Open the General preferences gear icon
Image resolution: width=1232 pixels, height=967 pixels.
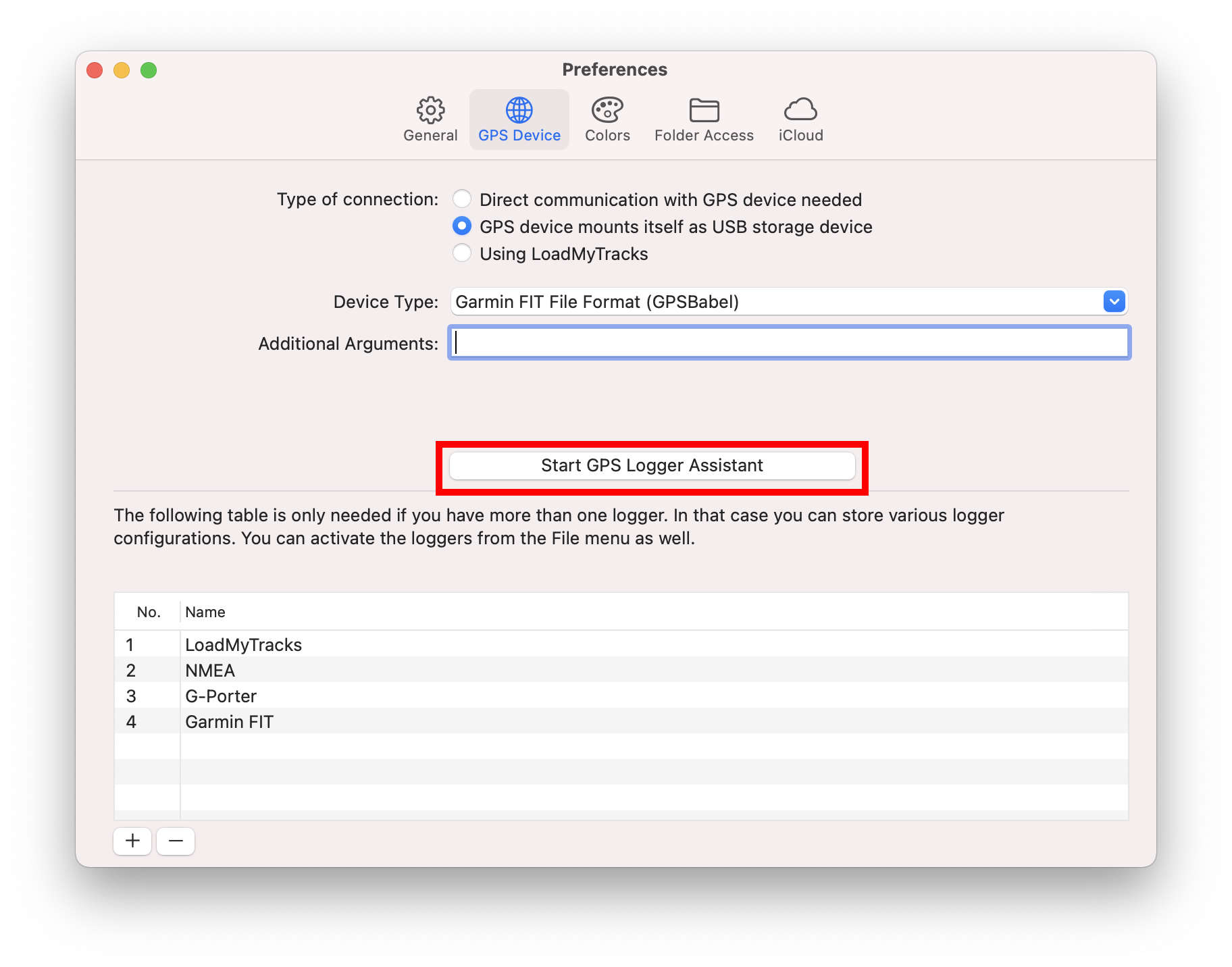[x=430, y=110]
